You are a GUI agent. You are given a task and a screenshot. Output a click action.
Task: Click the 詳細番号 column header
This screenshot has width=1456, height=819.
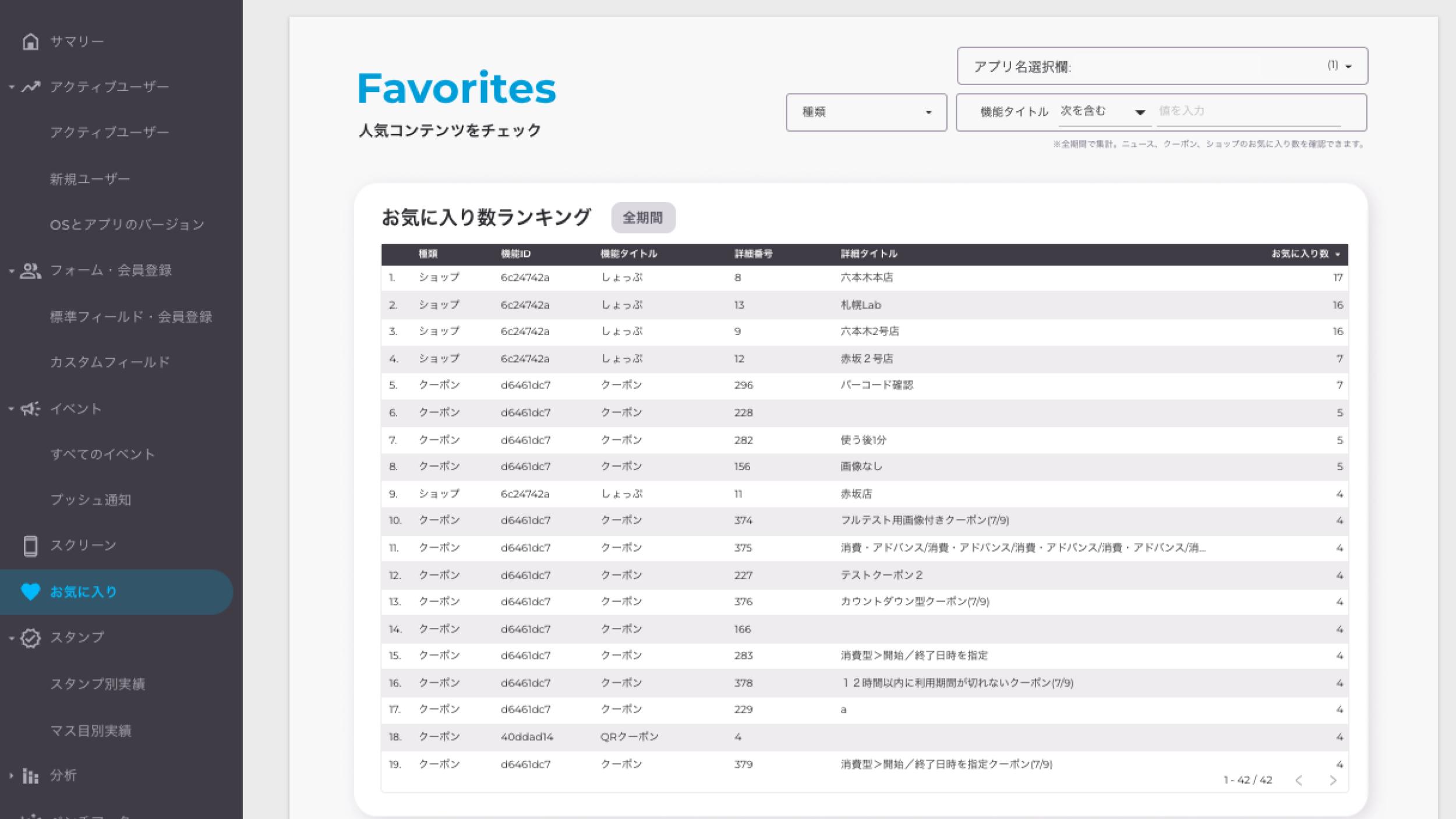[x=754, y=254]
